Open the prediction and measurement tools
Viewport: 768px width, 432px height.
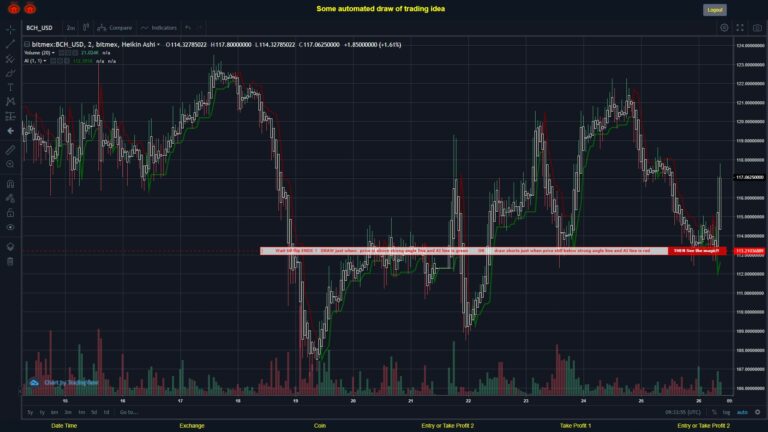10,116
